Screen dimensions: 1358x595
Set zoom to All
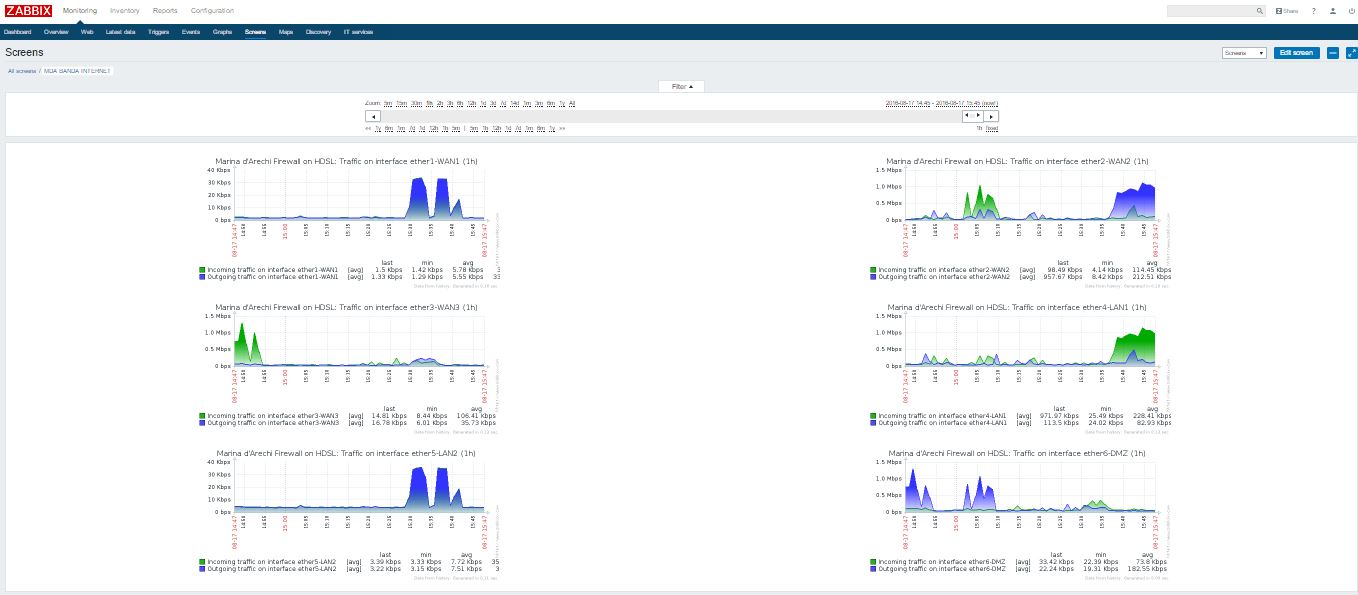[x=572, y=103]
